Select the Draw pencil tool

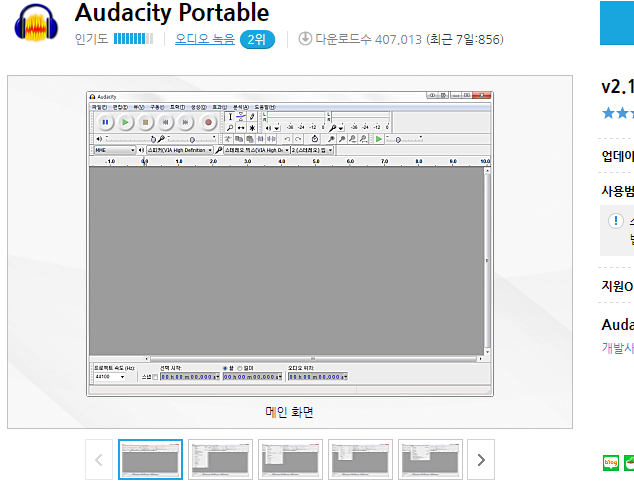pyautogui.click(x=252, y=117)
